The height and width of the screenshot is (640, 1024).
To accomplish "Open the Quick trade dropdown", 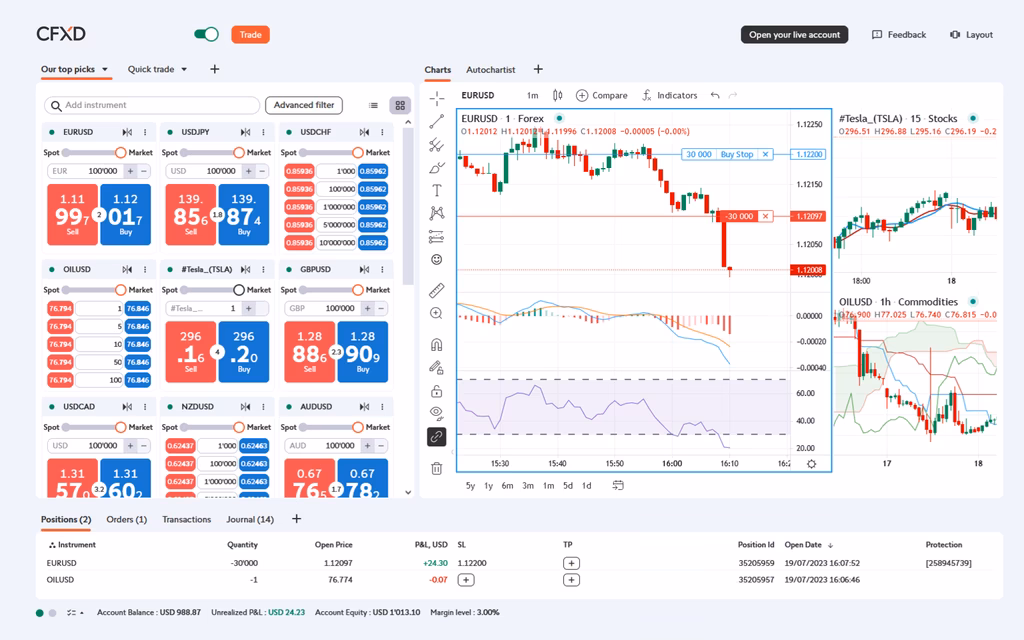I will coord(184,70).
